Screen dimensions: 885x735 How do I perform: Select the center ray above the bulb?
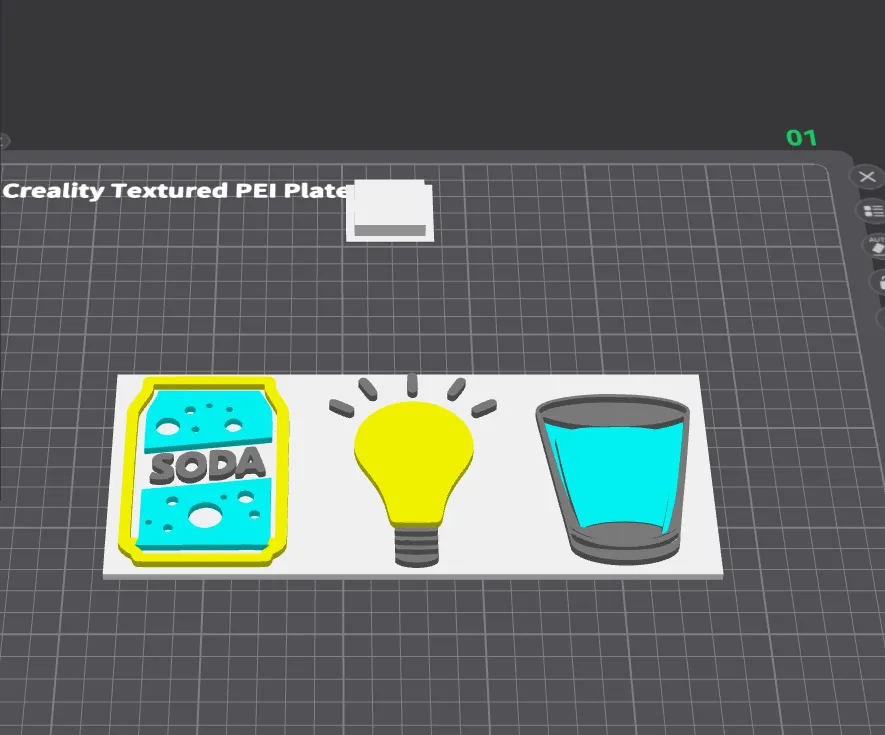pyautogui.click(x=412, y=384)
